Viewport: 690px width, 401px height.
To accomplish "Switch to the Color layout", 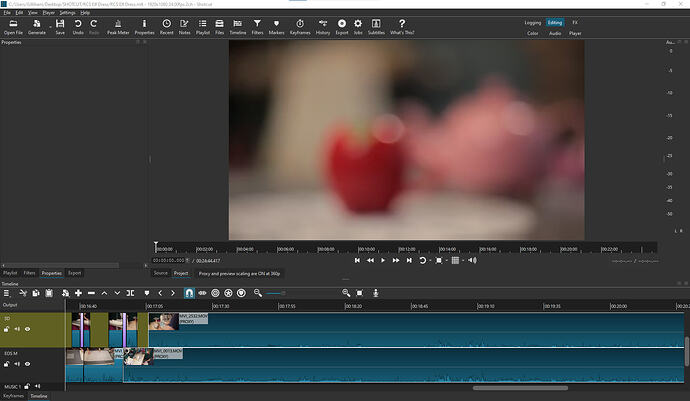I will point(532,33).
